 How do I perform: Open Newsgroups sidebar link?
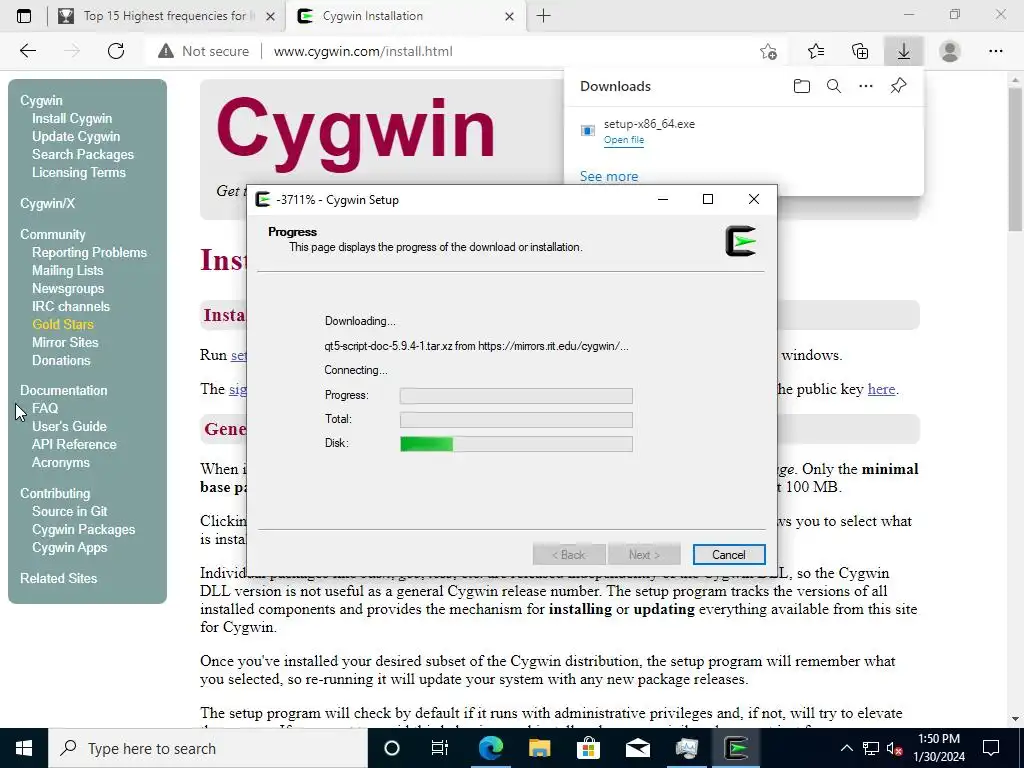(x=68, y=288)
